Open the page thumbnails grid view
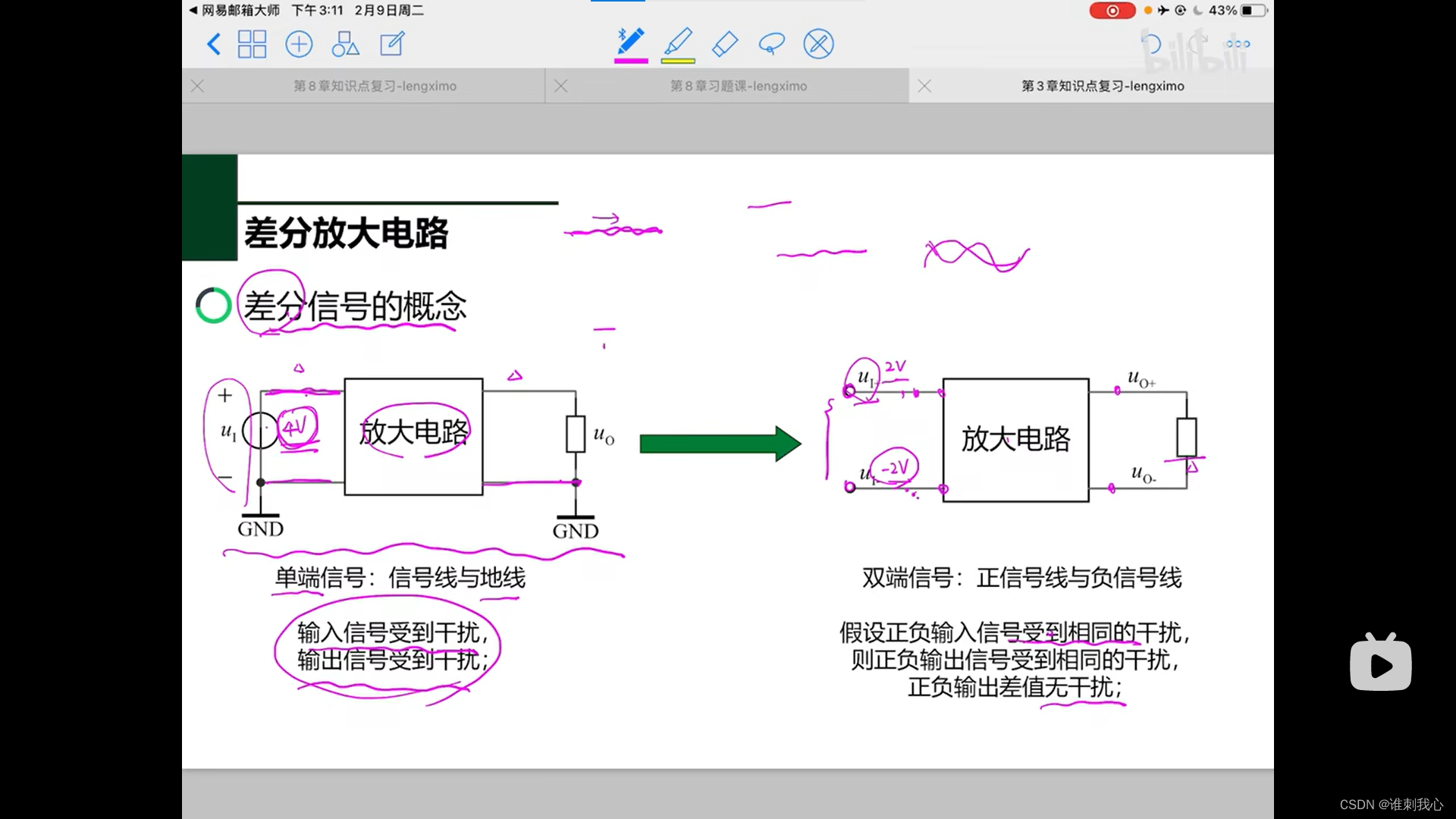Viewport: 1456px width, 819px height. point(252,44)
